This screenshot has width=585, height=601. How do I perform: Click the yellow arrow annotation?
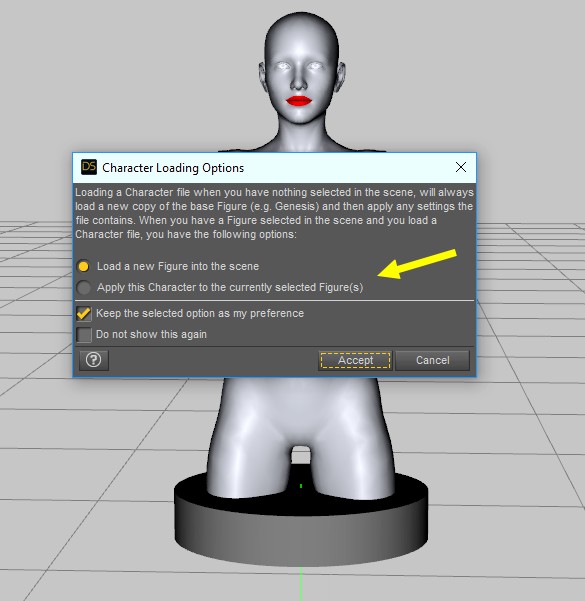click(417, 264)
